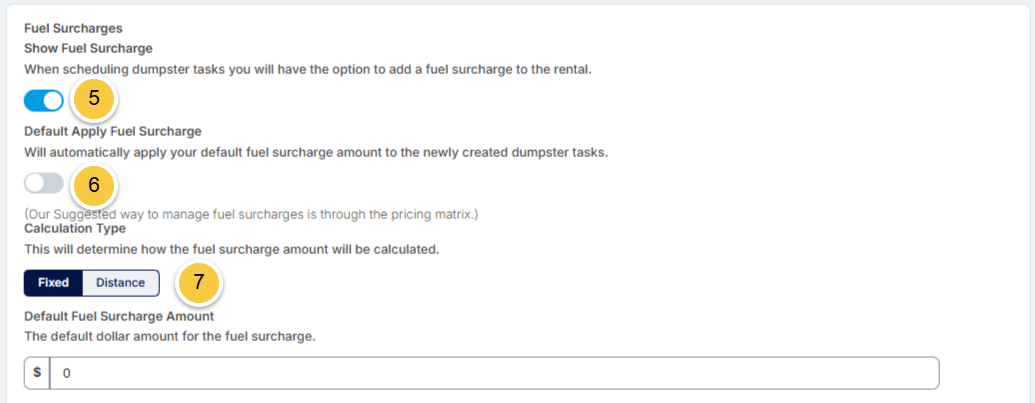Viewport: 1035px width, 403px height.
Task: Click the yellow number 6 marker
Action: (x=94, y=185)
